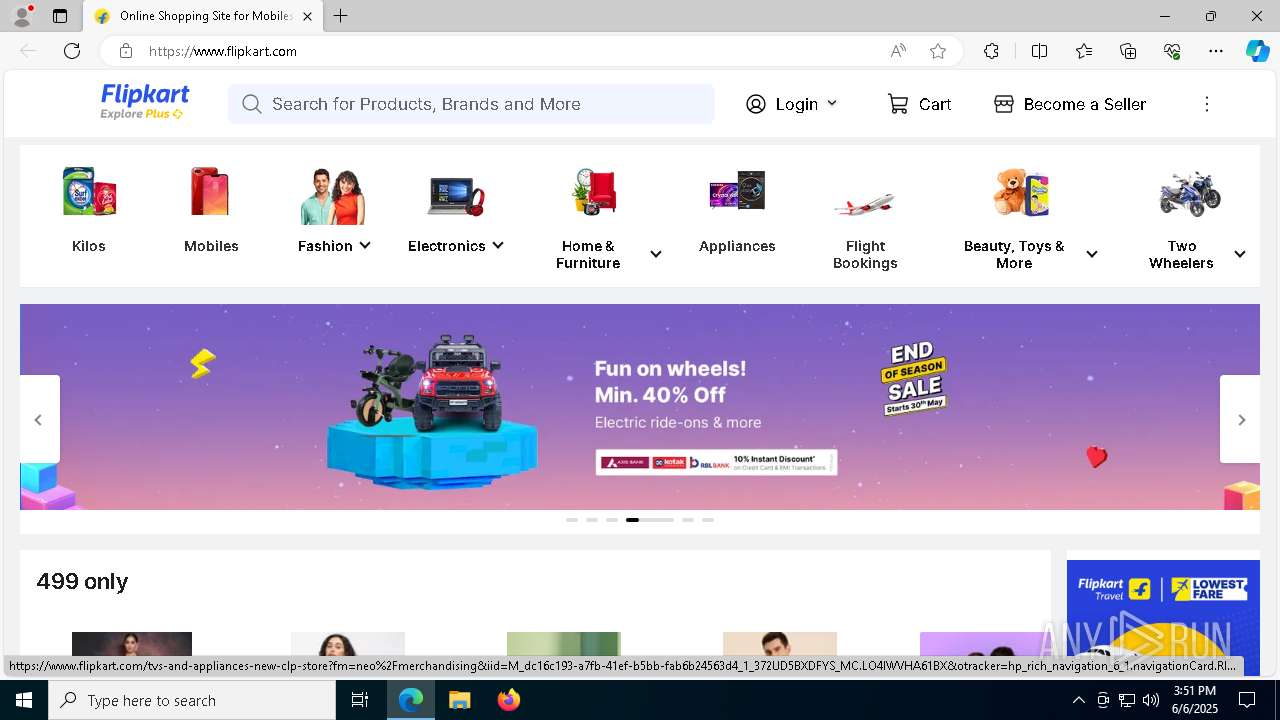Open Browser essentials heart icon

coord(1172,51)
